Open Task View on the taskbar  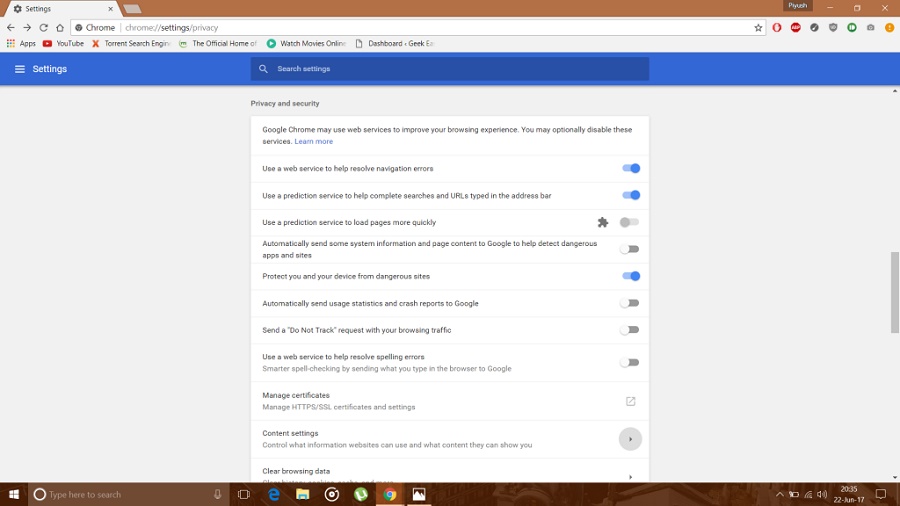tap(244, 494)
